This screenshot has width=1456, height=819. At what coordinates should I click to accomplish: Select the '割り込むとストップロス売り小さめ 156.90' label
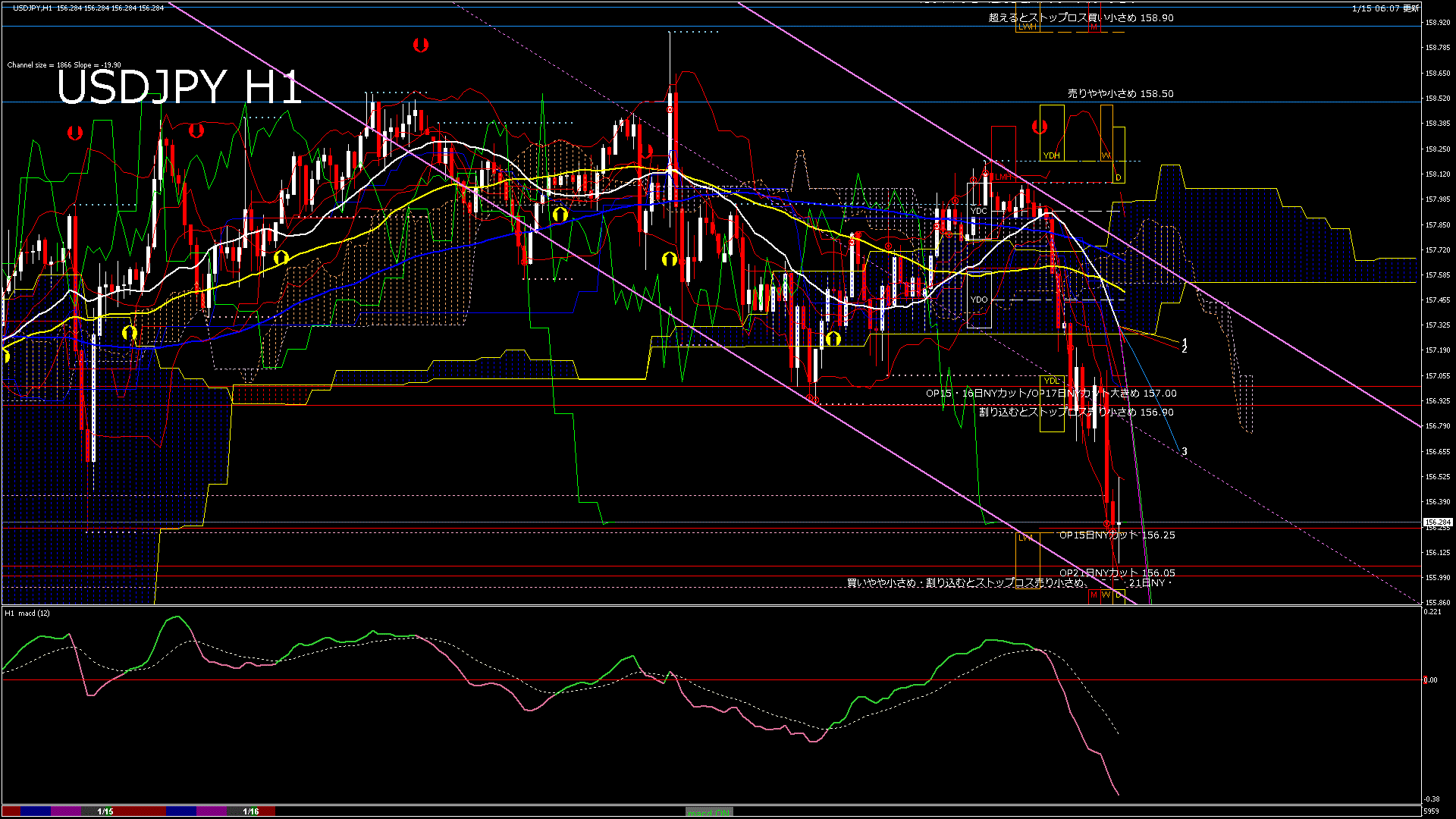[1076, 413]
